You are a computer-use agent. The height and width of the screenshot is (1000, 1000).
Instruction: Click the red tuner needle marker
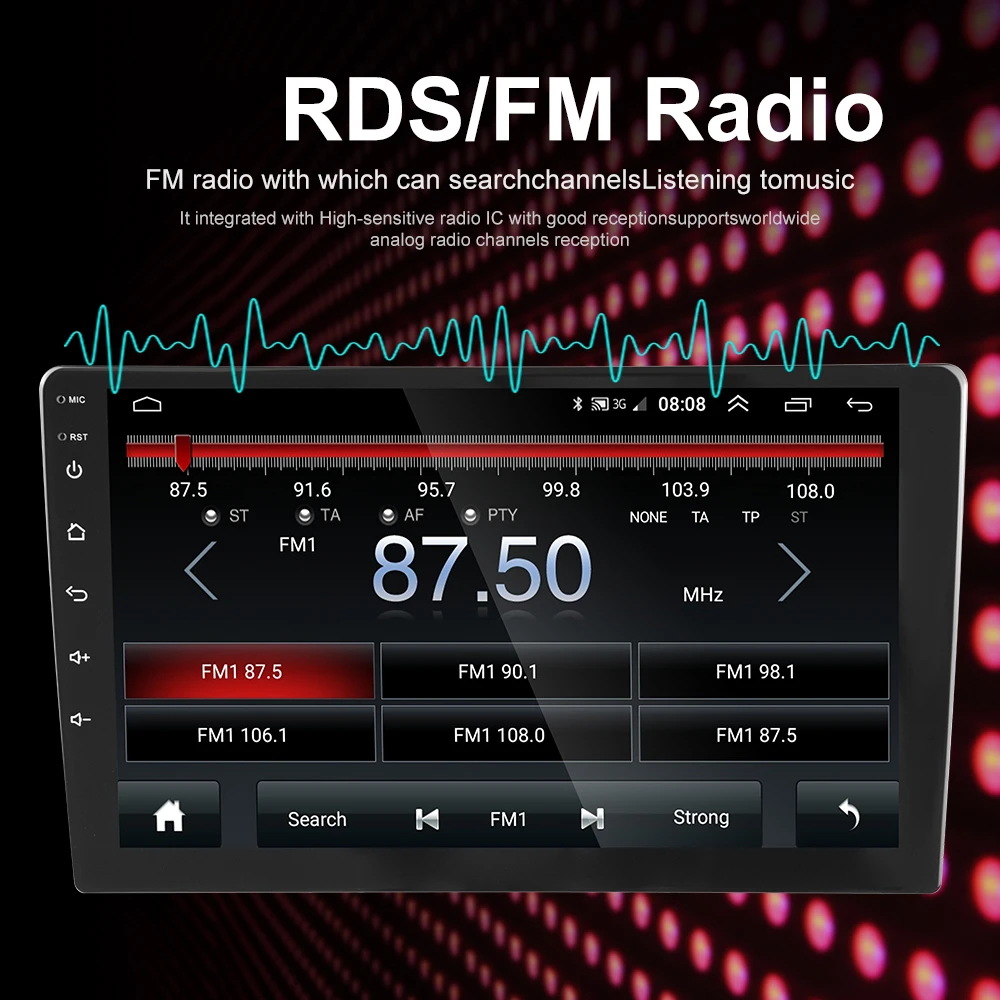coord(183,453)
